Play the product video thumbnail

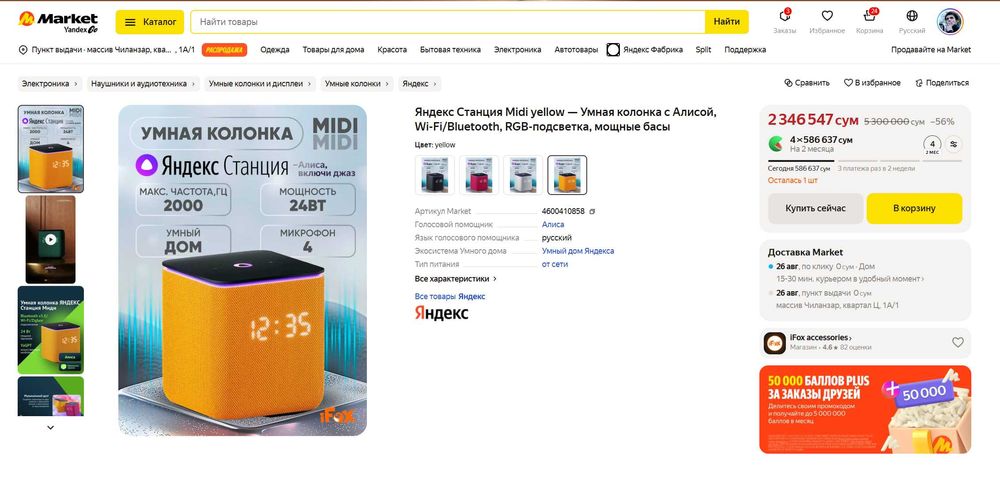[x=50, y=240]
